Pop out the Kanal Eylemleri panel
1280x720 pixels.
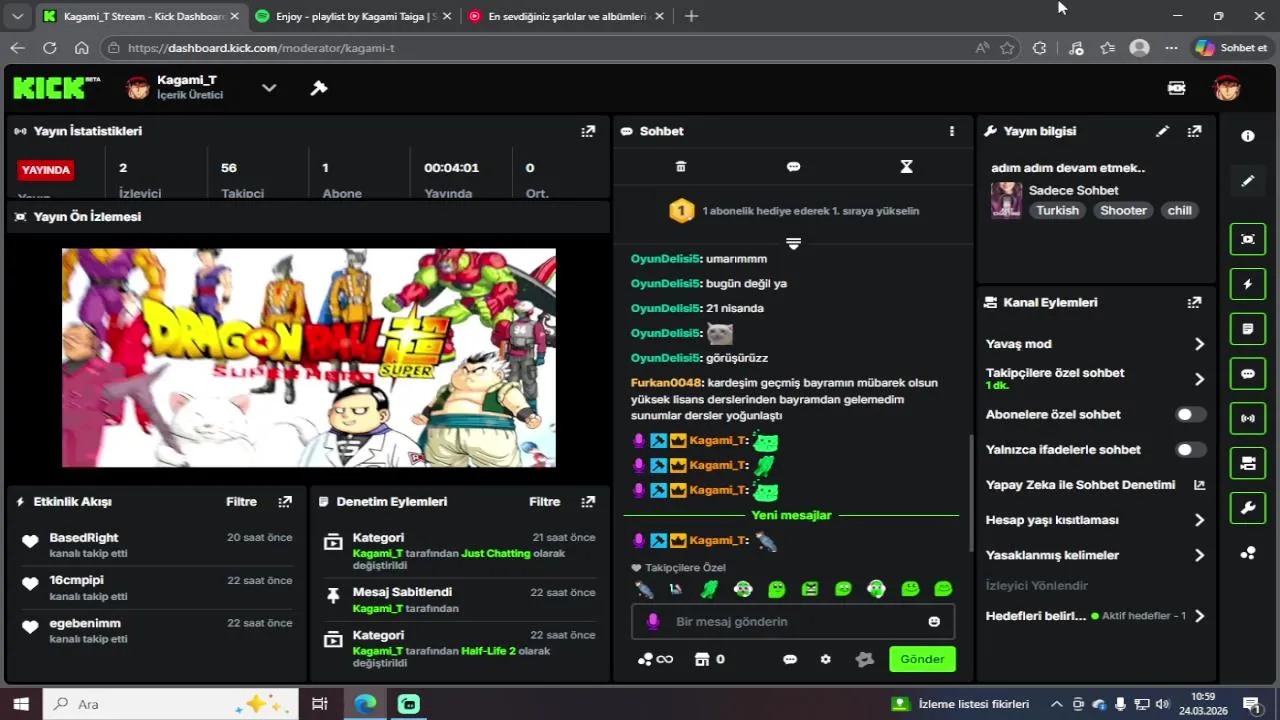tap(1194, 302)
